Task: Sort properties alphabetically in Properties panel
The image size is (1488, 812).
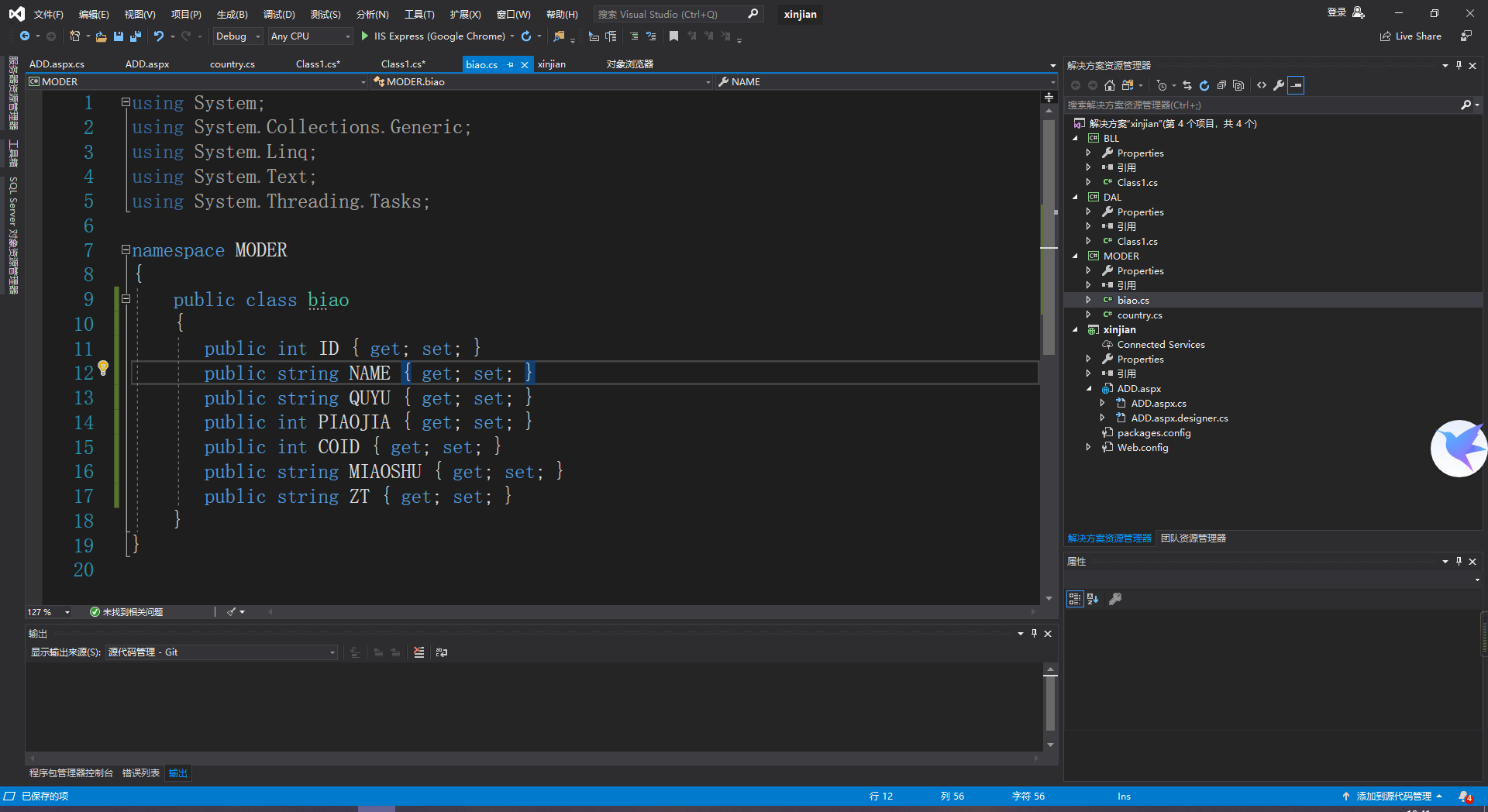Action: [x=1093, y=598]
